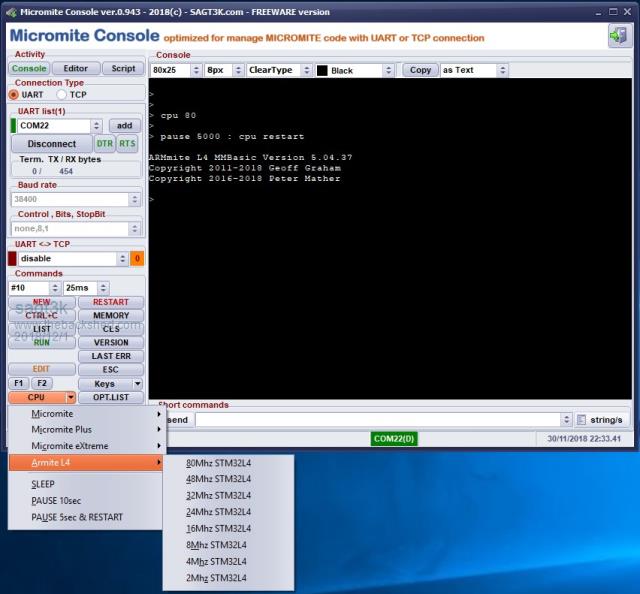Click the green COM22 port indicator
Screen dimensions: 640x594
[13, 126]
